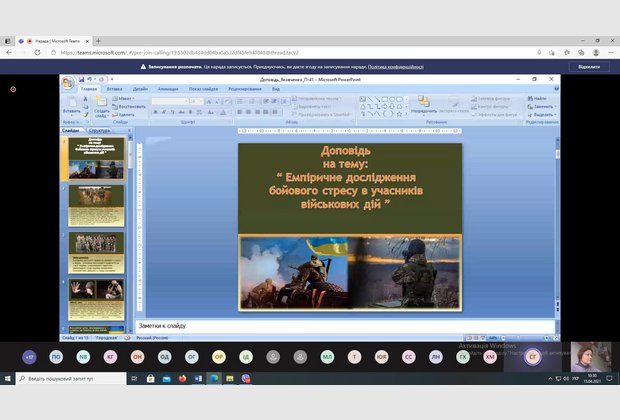The height and width of the screenshot is (420, 620).
Task: Click the OP participant avatar
Action: pos(219,356)
